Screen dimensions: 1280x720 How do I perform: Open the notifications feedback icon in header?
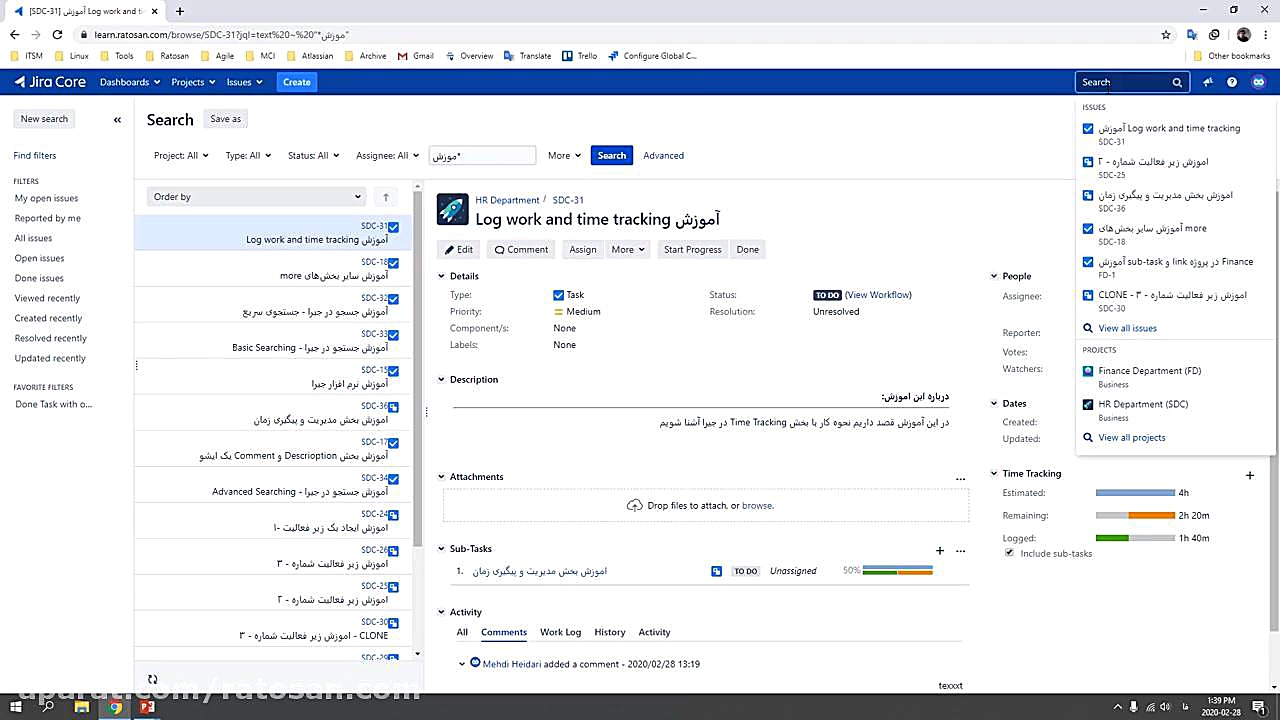point(1208,82)
